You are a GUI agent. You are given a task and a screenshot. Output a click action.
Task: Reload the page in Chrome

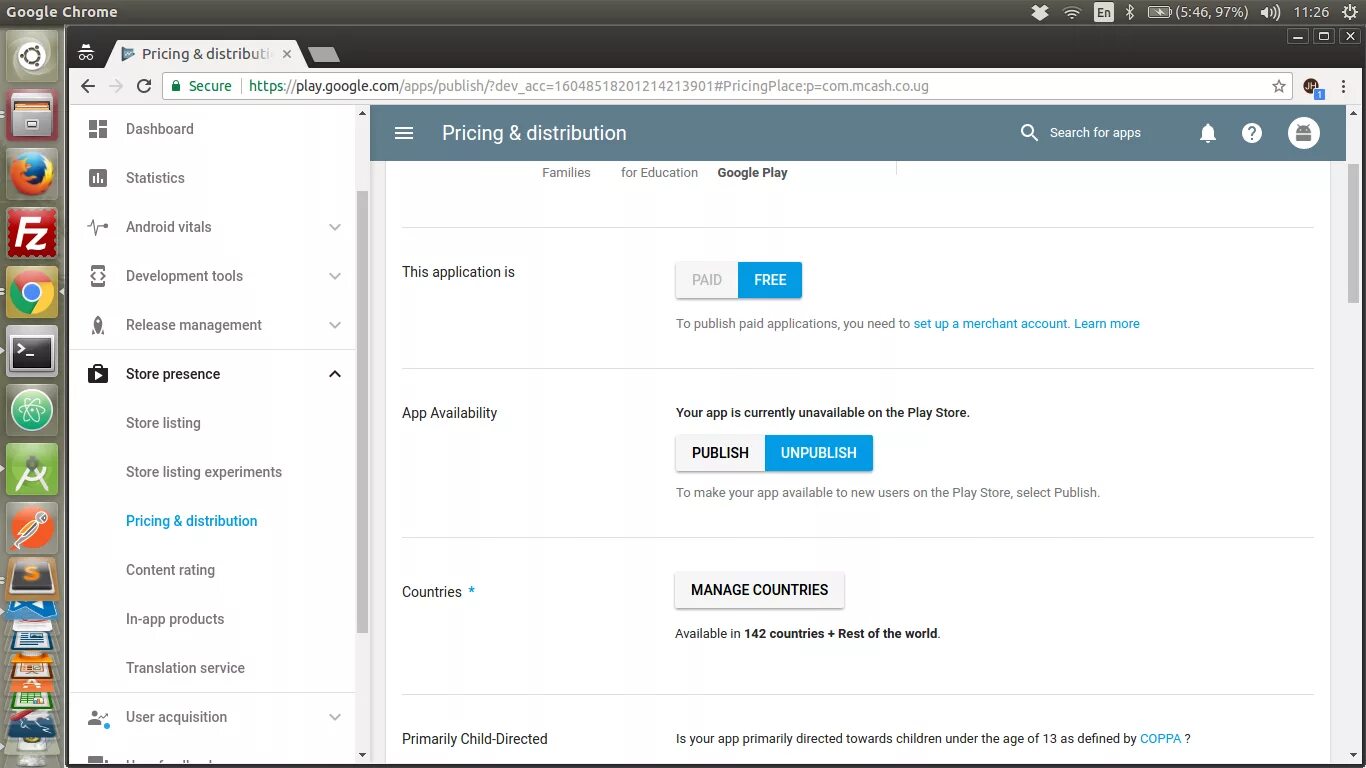tap(144, 86)
